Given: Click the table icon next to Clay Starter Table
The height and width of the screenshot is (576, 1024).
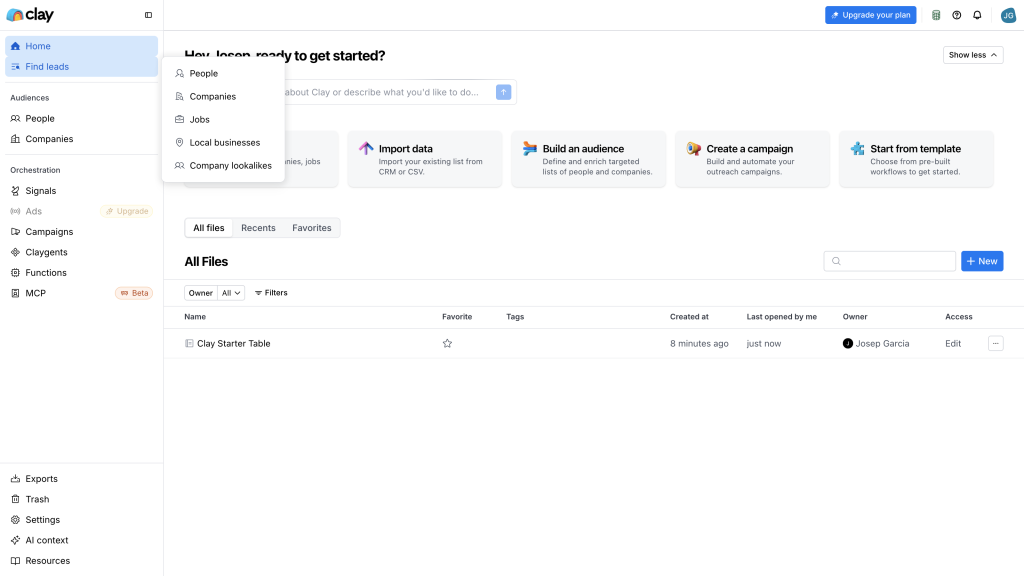Looking at the screenshot, I should [189, 344].
